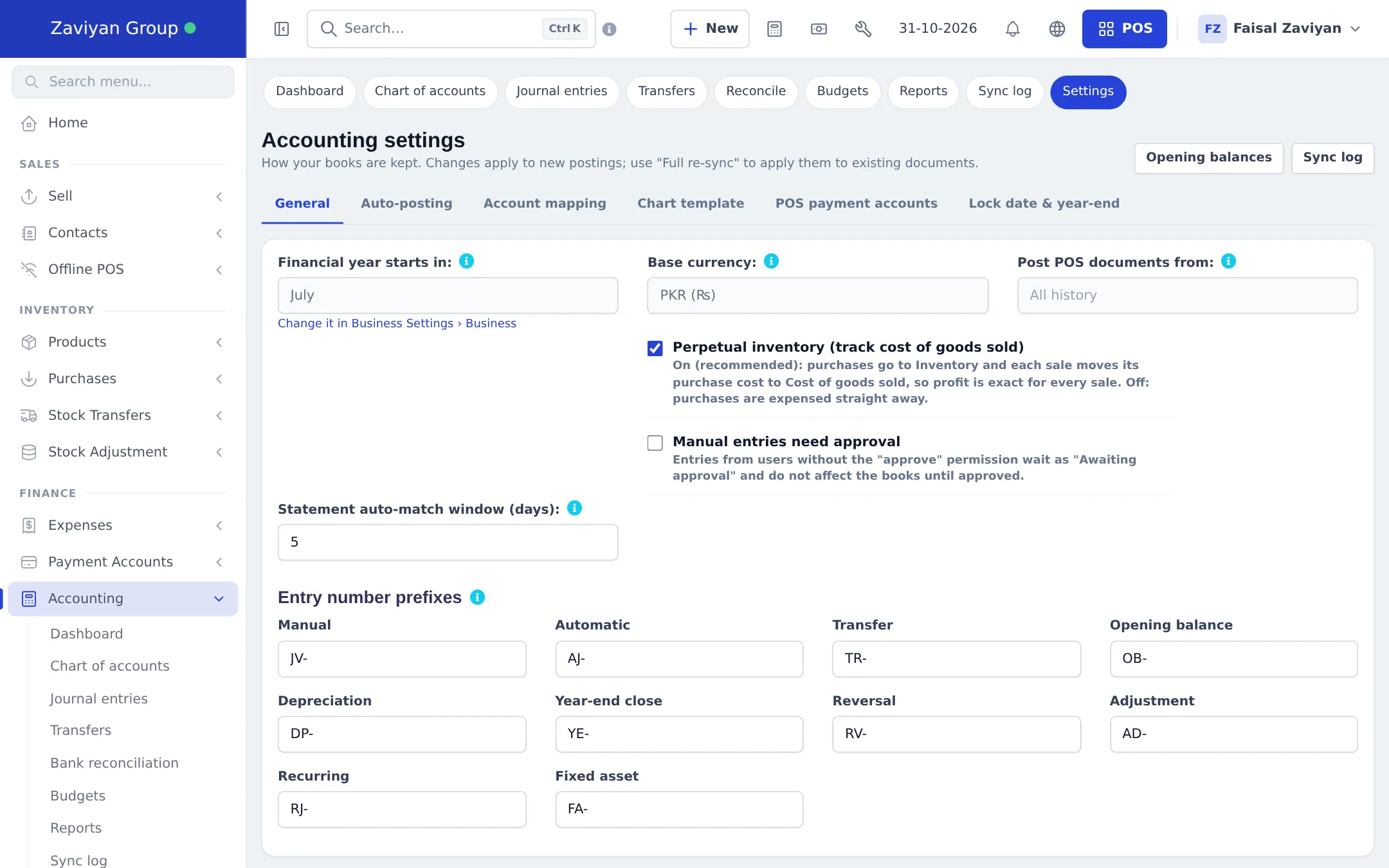Click info icon beside Statement auto-match window
1389x868 pixels.
pyautogui.click(x=575, y=508)
